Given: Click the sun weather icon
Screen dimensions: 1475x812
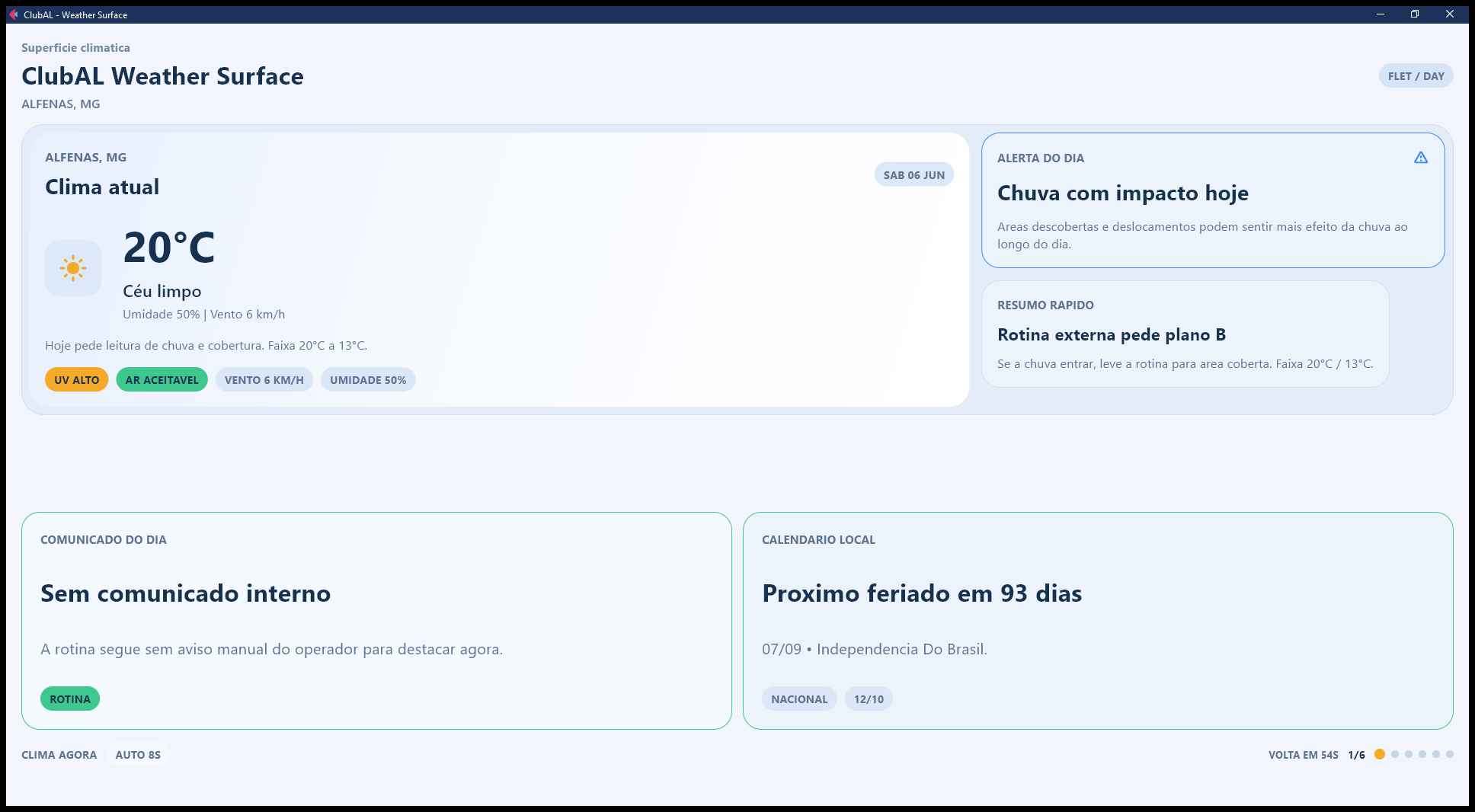Looking at the screenshot, I should (x=73, y=268).
